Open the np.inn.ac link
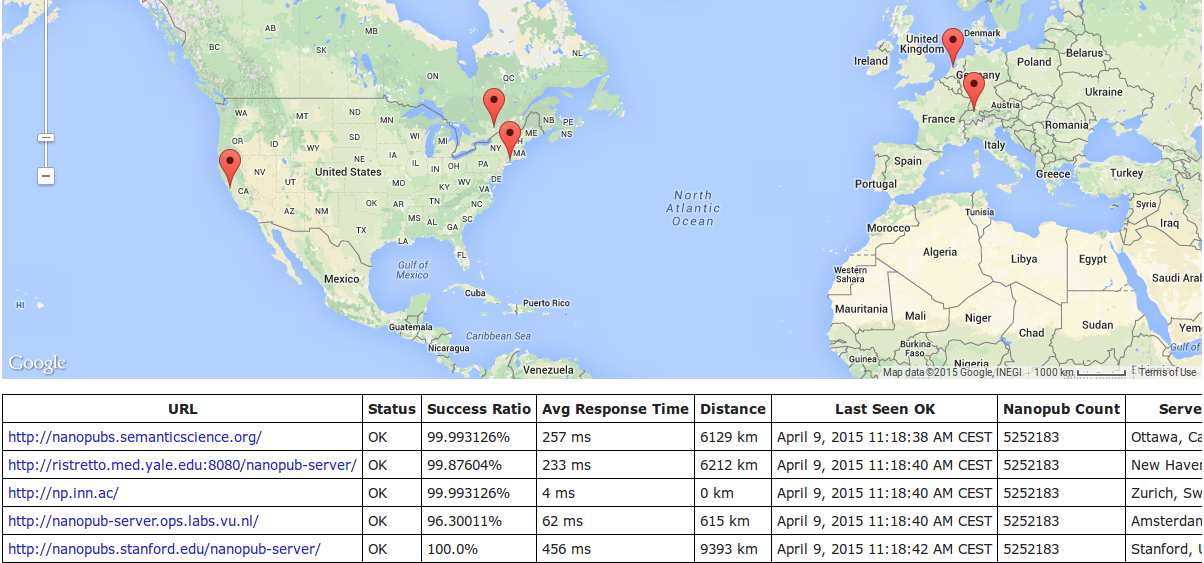1204x563 pixels. pyautogui.click(x=63, y=493)
